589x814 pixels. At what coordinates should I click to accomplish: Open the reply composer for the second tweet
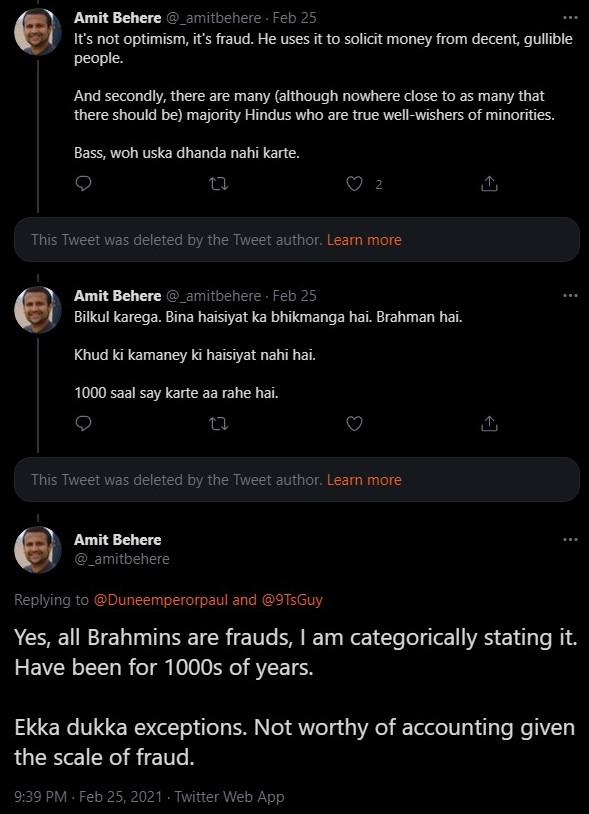point(83,423)
